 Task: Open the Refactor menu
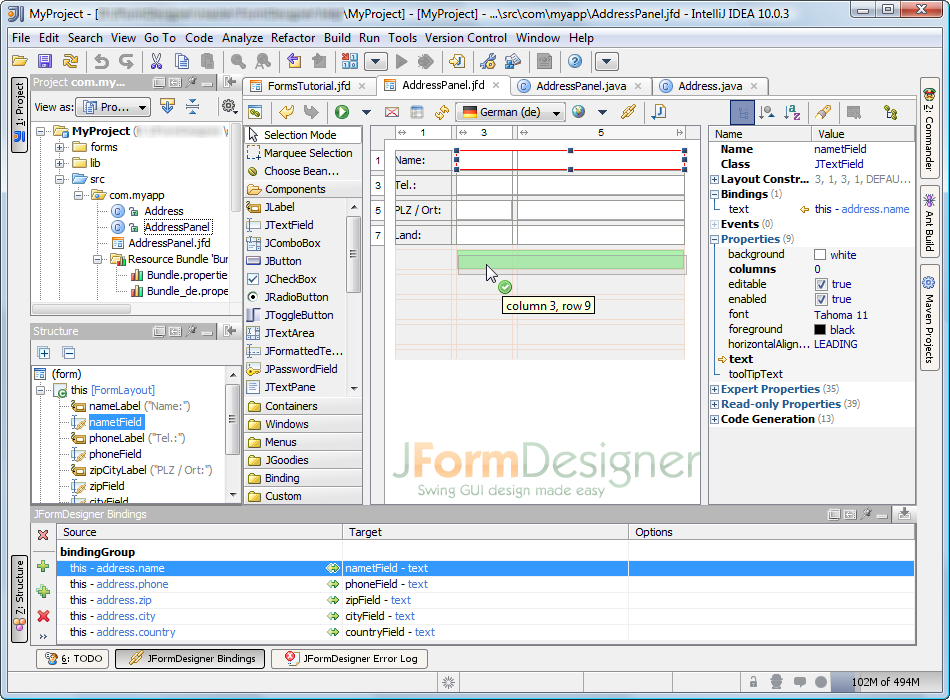[293, 37]
